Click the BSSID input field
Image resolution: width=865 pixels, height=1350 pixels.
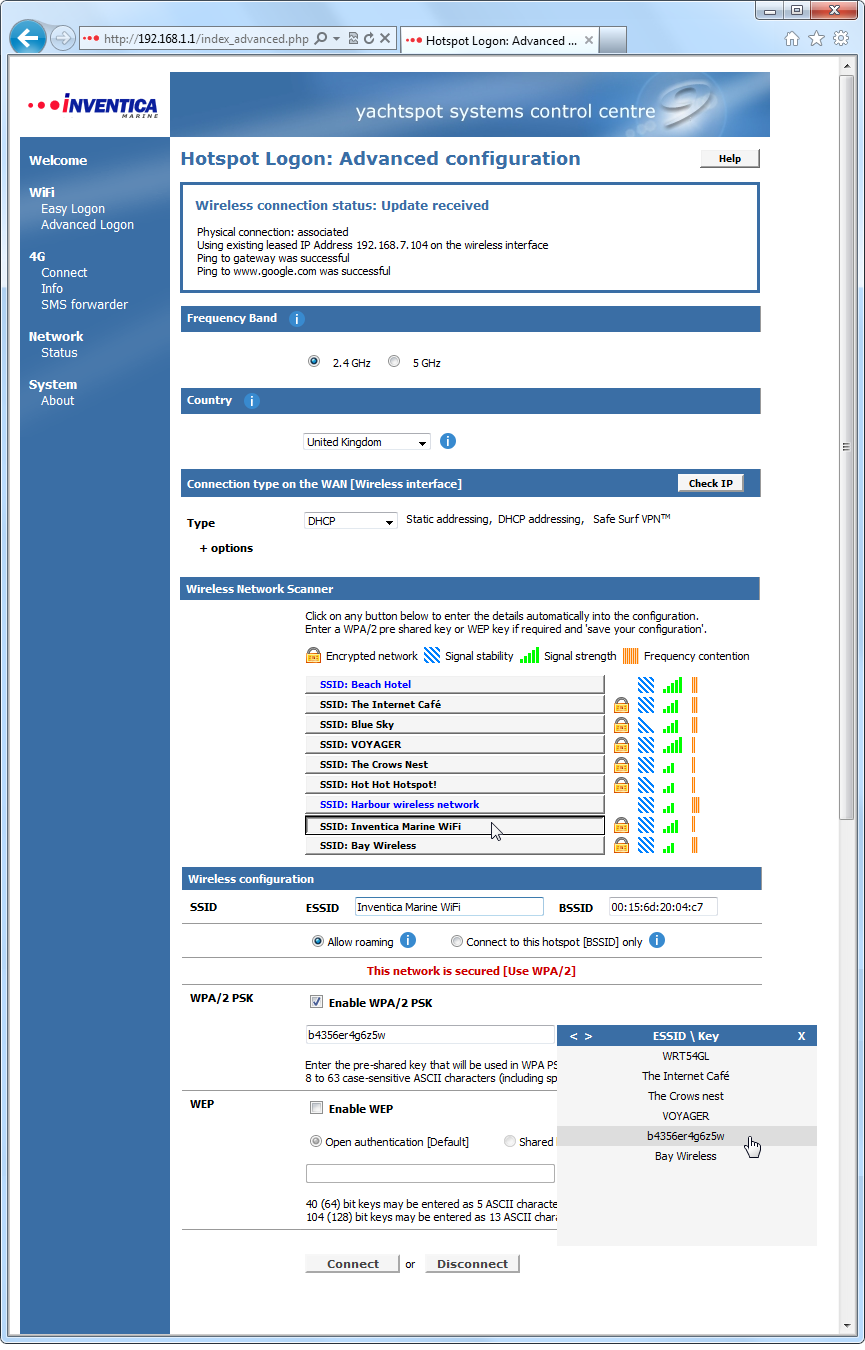click(x=663, y=907)
